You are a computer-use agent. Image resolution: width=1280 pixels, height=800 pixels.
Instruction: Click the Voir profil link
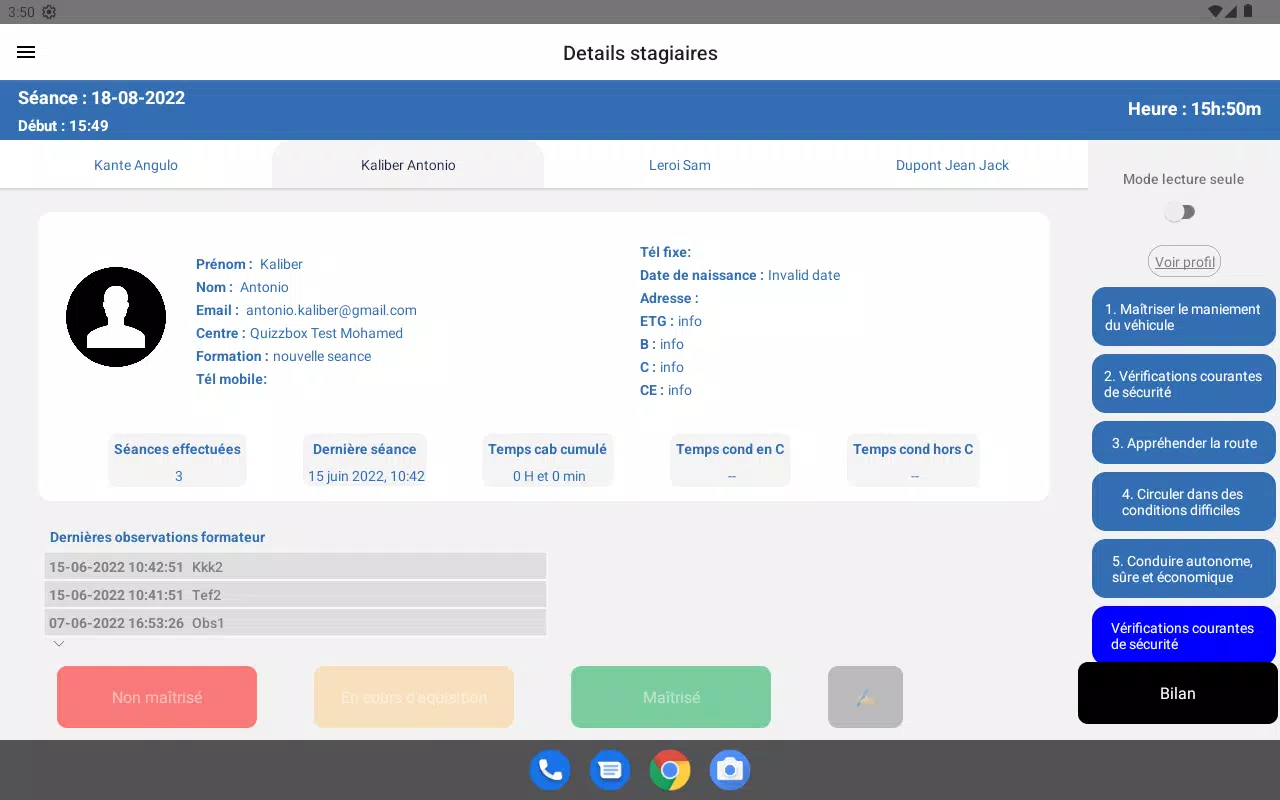(x=1184, y=262)
